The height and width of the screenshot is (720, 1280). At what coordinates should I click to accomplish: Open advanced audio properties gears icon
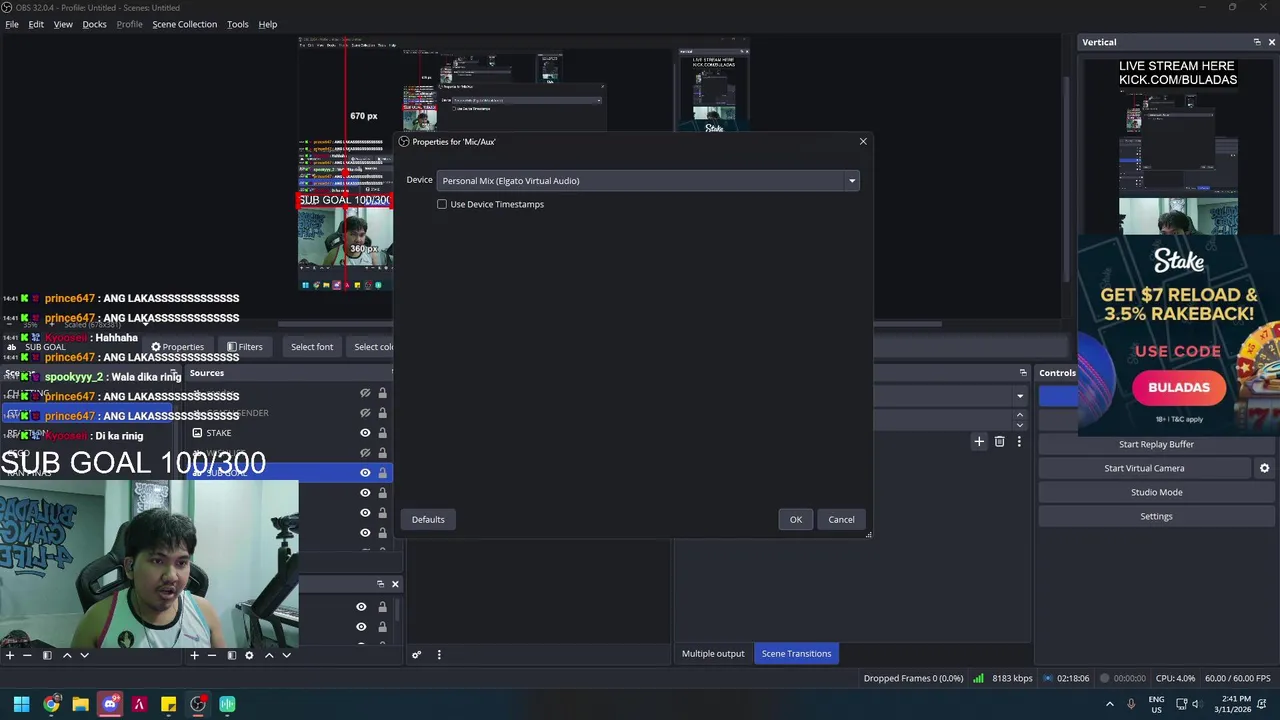[417, 655]
